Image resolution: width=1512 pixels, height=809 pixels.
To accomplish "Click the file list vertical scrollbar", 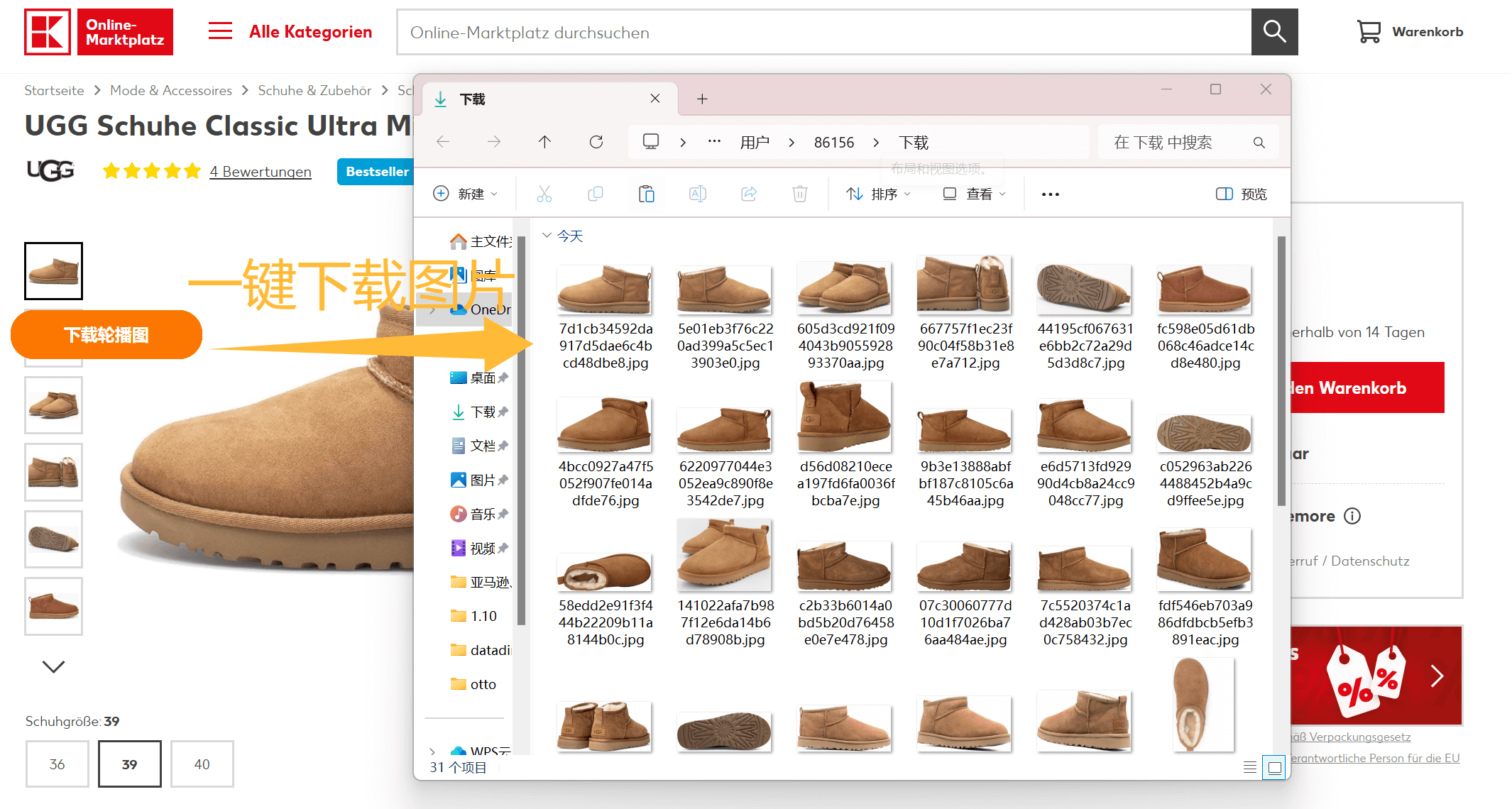I will [1281, 370].
